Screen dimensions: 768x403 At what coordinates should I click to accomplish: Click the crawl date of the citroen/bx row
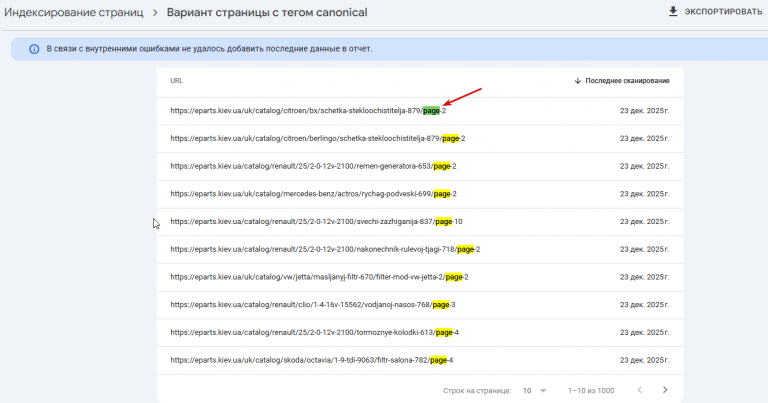coord(645,111)
